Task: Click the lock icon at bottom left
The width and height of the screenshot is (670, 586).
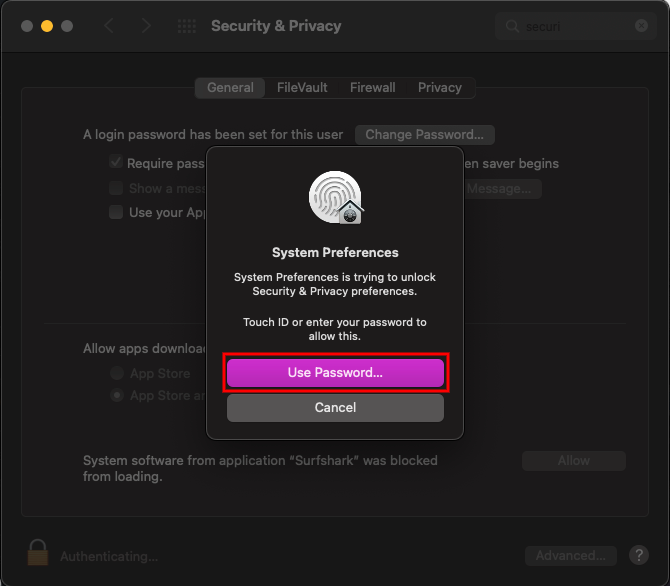Action: click(38, 552)
